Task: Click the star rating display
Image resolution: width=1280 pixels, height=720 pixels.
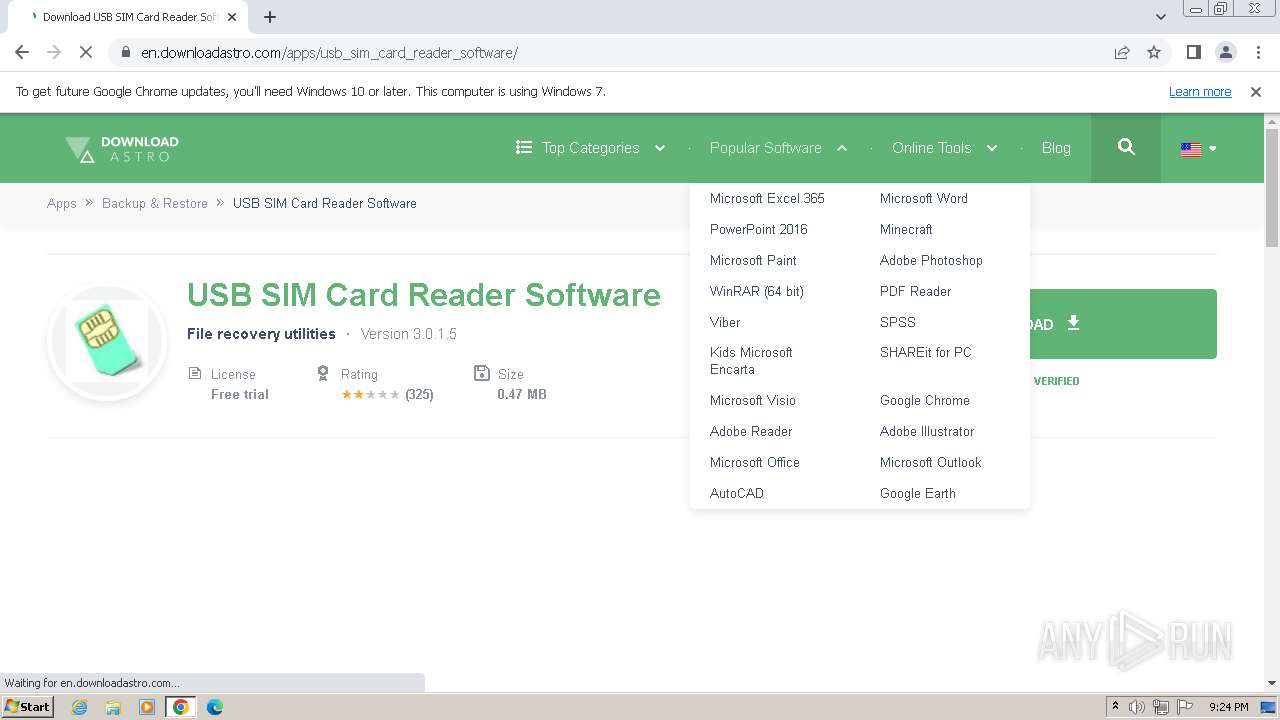Action: click(x=370, y=394)
